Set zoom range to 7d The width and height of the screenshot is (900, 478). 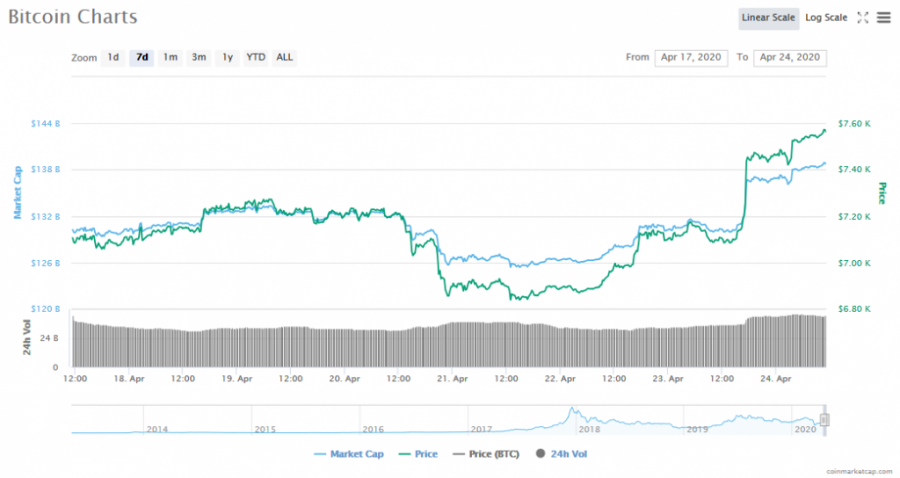(142, 57)
